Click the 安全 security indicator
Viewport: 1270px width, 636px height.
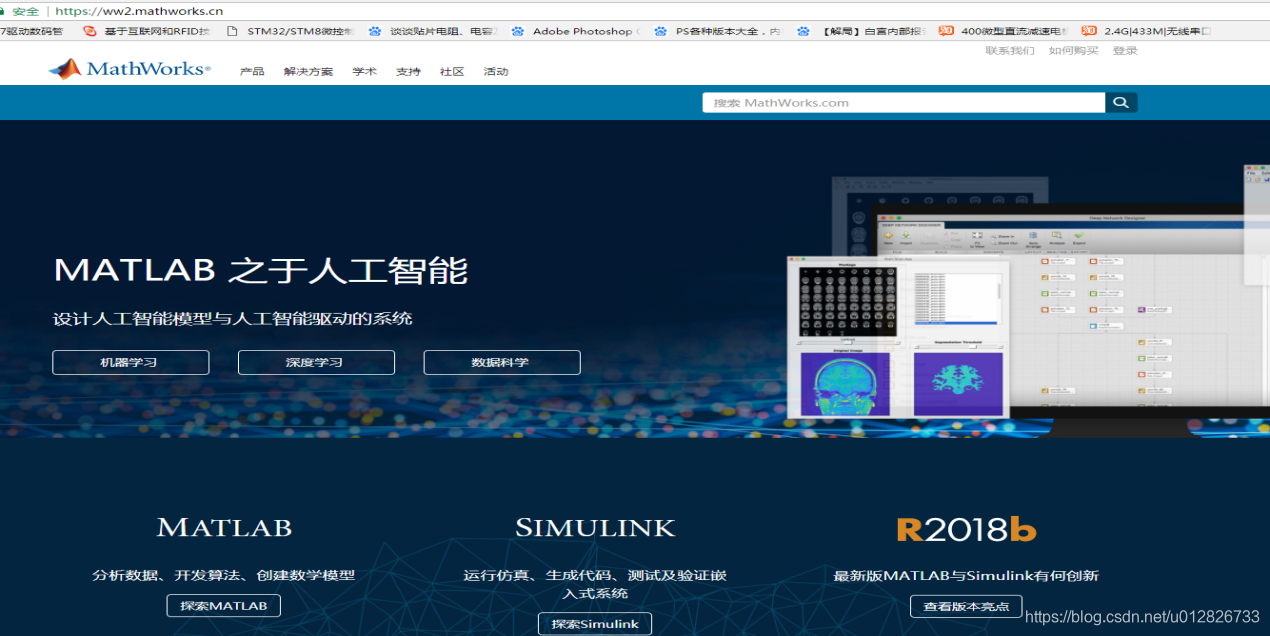point(25,11)
